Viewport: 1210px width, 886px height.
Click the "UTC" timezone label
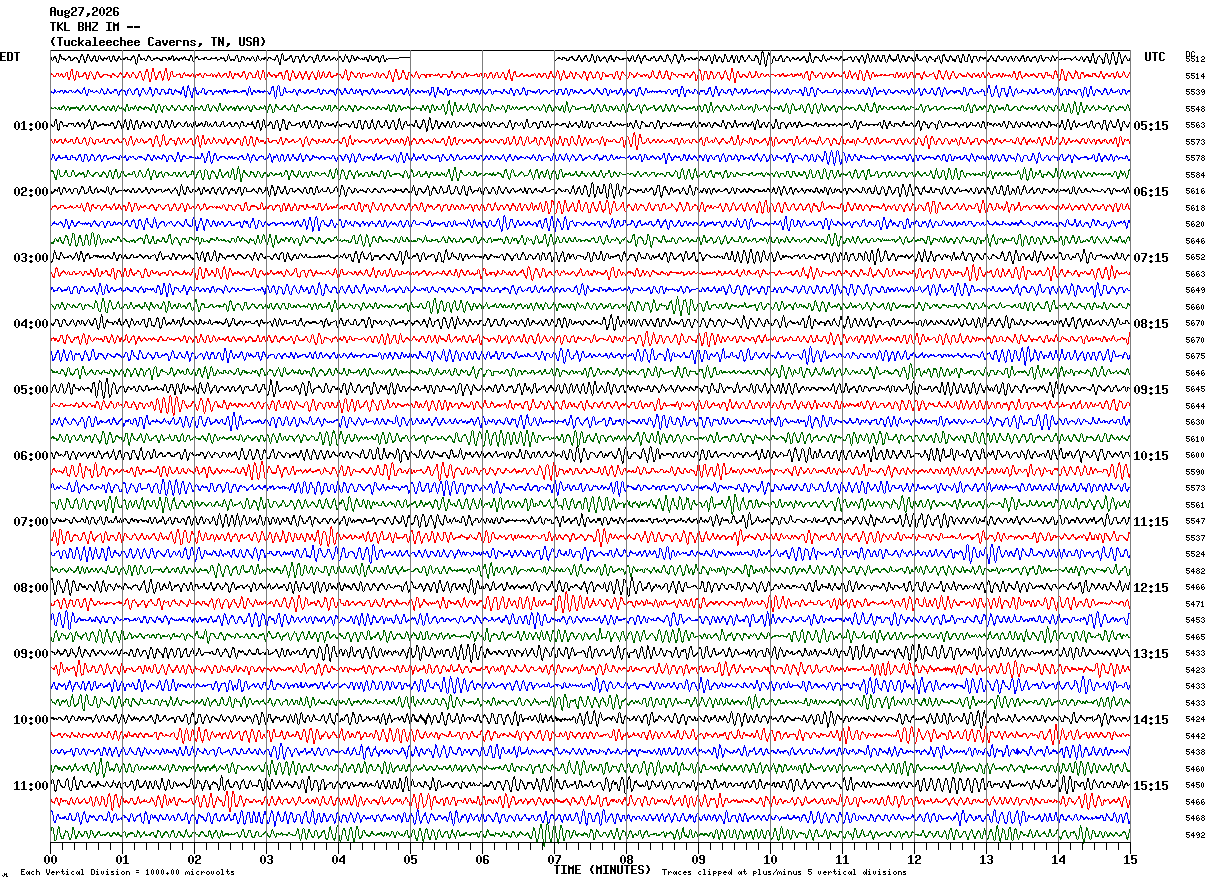(1155, 57)
